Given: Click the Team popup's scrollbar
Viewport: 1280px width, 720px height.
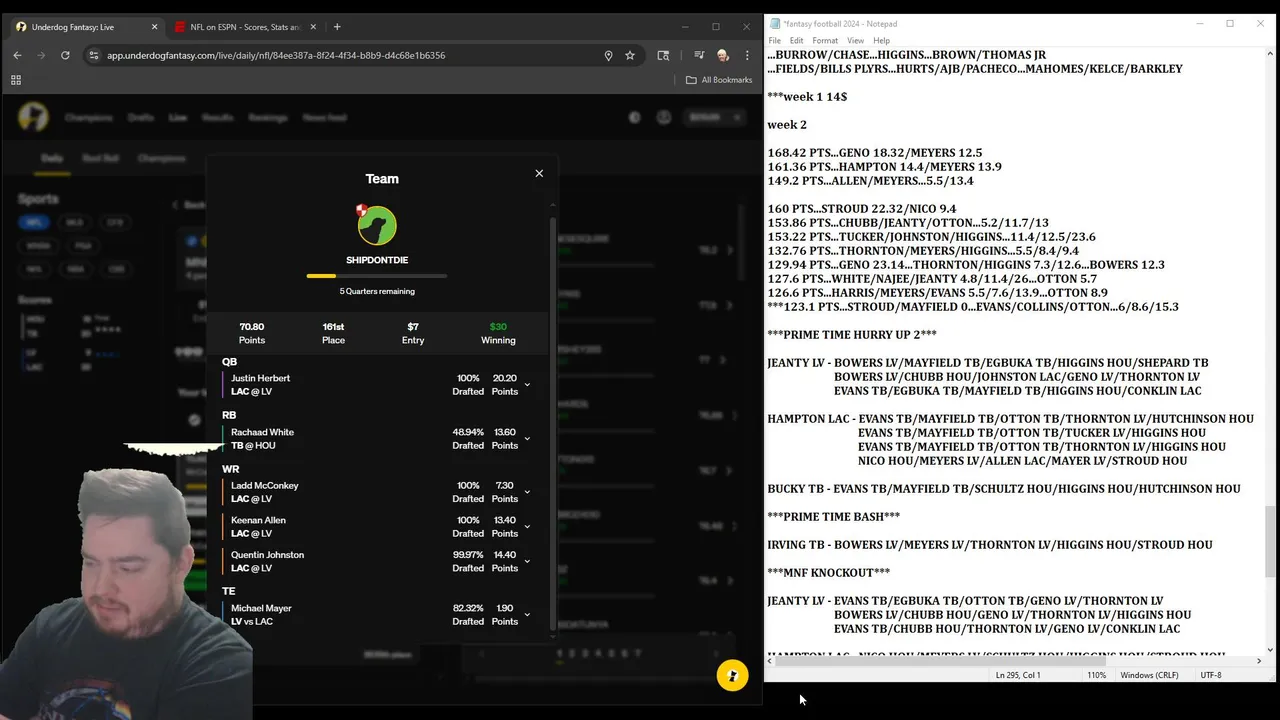Looking at the screenshot, I should tap(552, 425).
